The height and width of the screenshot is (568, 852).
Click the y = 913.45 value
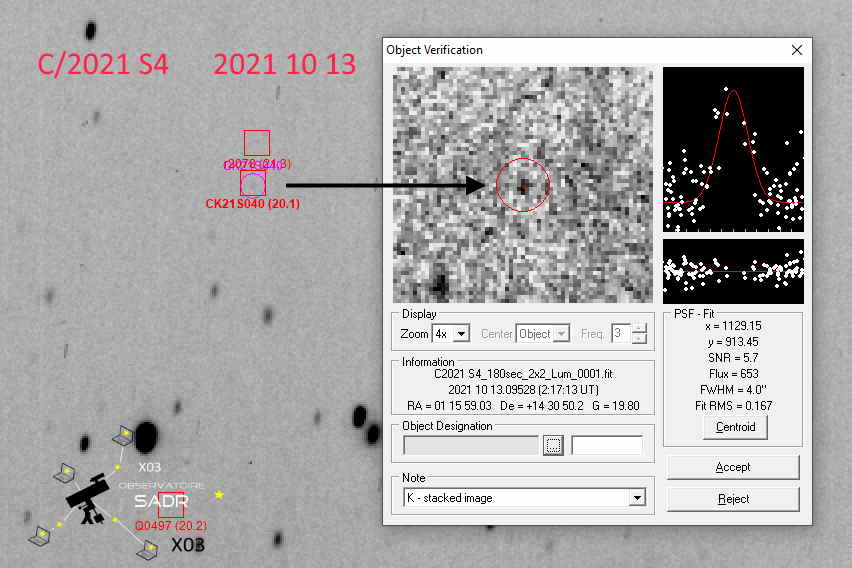coord(733,342)
